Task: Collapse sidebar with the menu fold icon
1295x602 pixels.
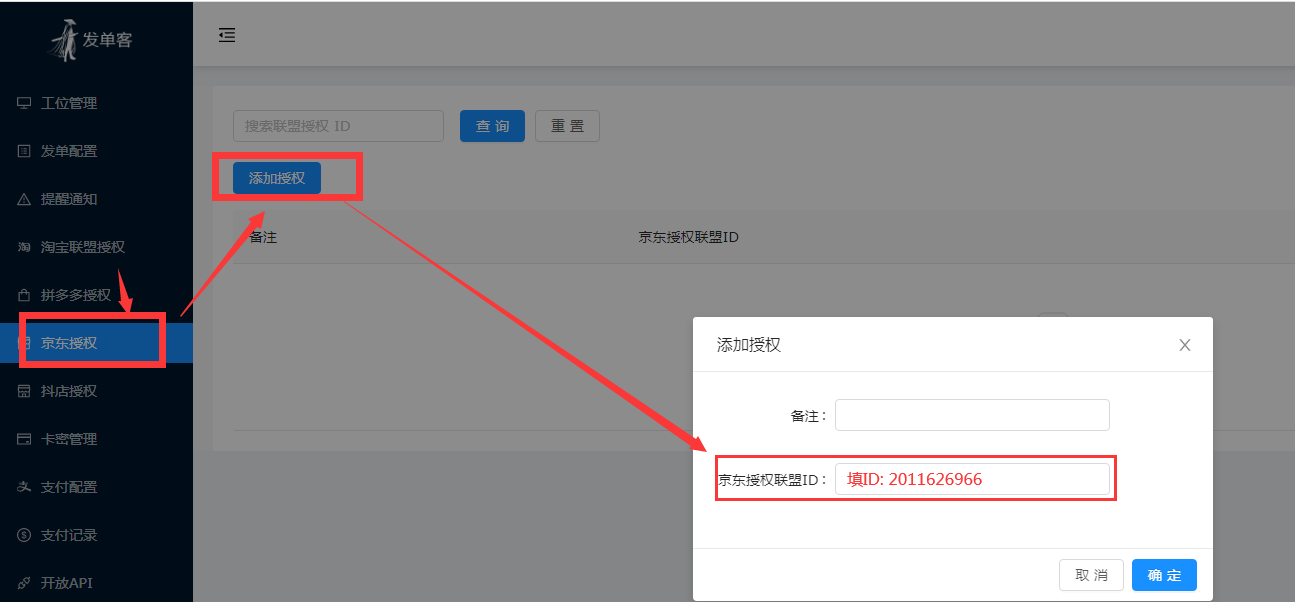Action: tap(227, 35)
